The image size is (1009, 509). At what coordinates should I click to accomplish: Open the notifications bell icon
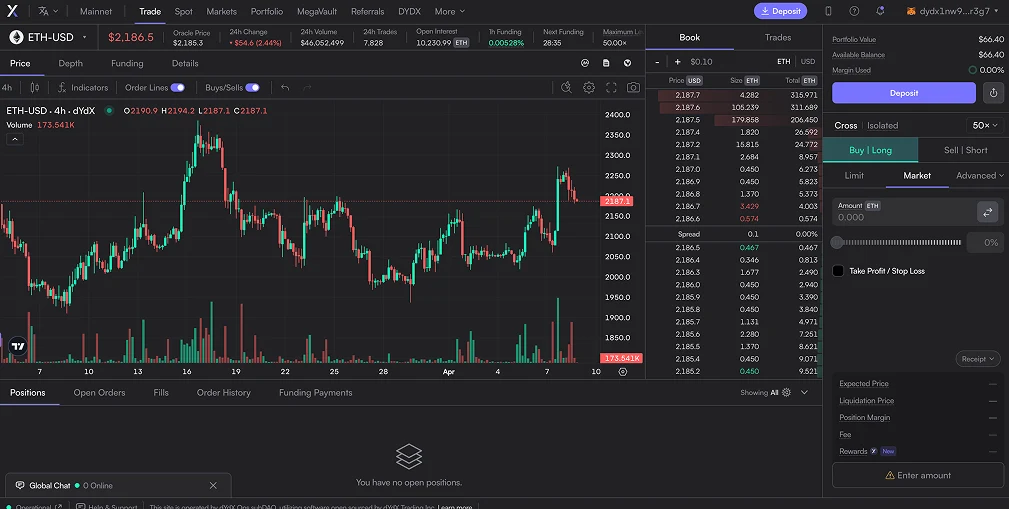[880, 11]
